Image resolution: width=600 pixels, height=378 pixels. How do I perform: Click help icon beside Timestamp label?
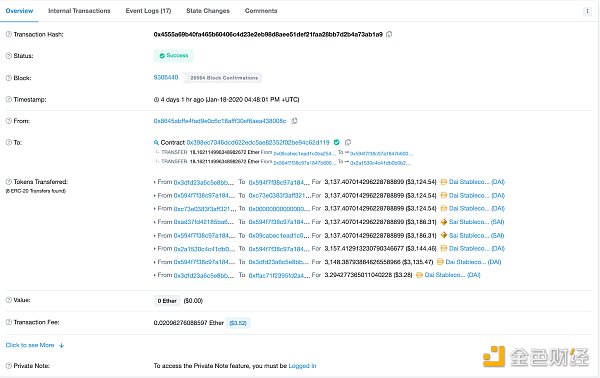coord(8,99)
